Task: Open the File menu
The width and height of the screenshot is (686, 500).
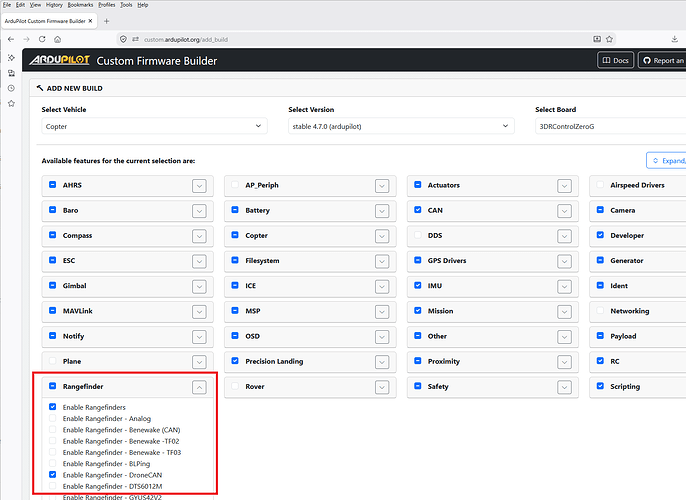Action: pyautogui.click(x=7, y=5)
